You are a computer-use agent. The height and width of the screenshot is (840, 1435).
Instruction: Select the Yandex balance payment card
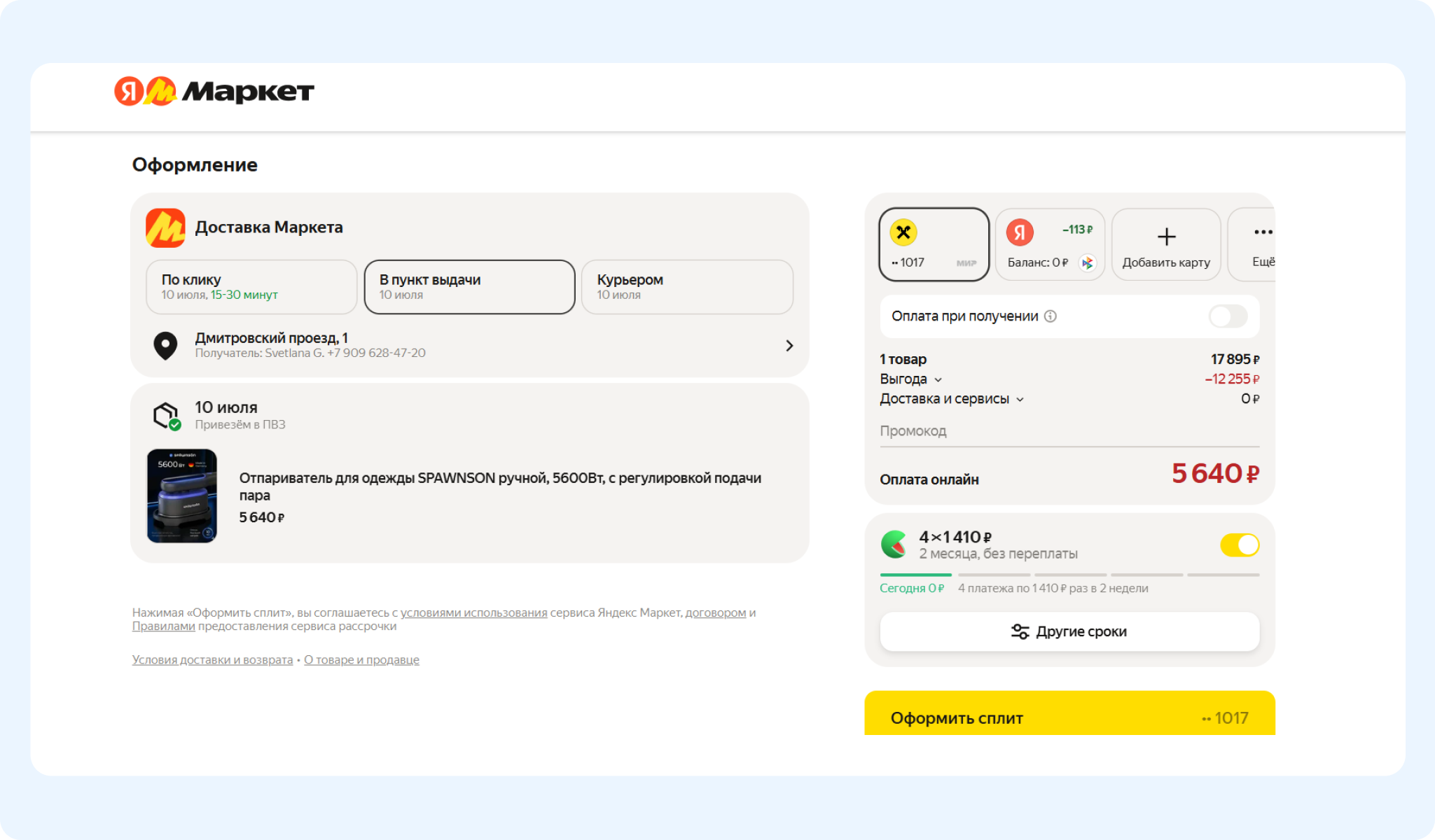point(1050,244)
